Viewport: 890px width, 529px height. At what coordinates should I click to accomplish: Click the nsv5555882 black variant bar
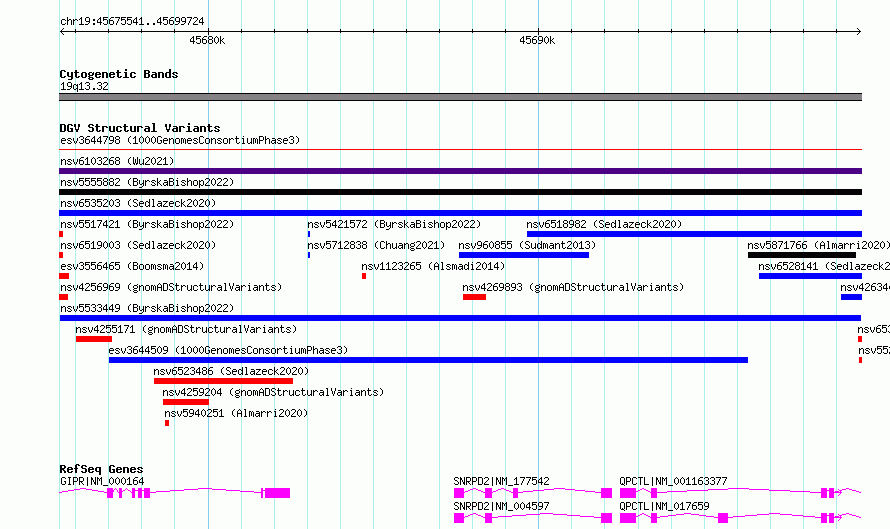[460, 192]
